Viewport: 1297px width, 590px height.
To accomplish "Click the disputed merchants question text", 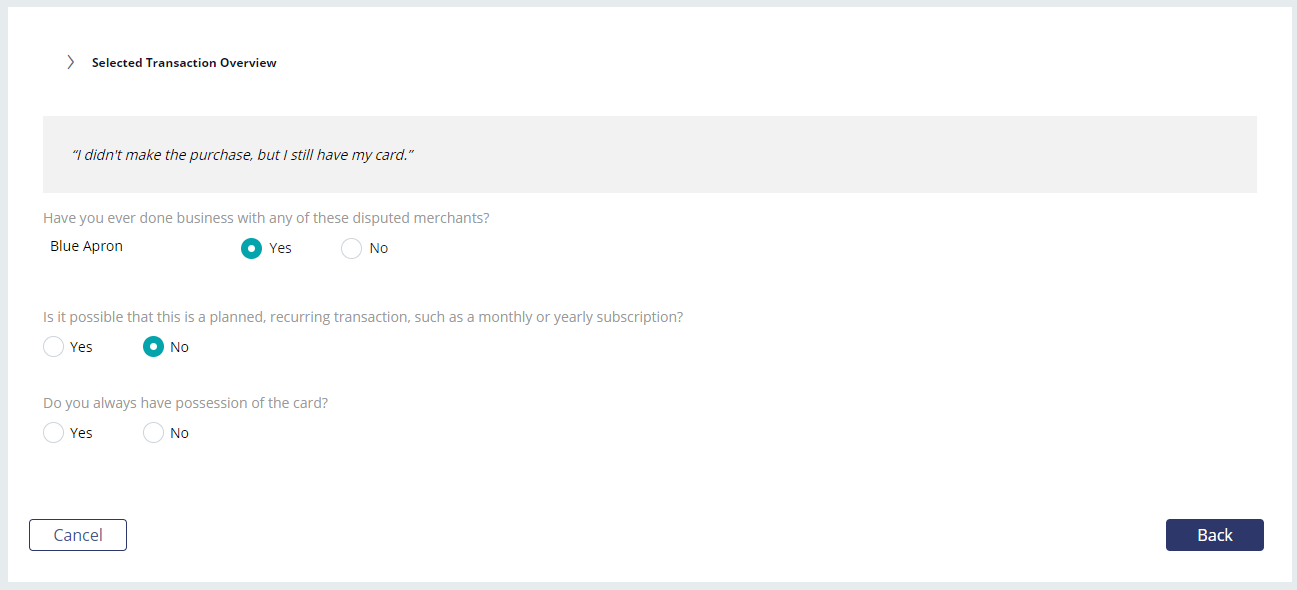I will 266,218.
